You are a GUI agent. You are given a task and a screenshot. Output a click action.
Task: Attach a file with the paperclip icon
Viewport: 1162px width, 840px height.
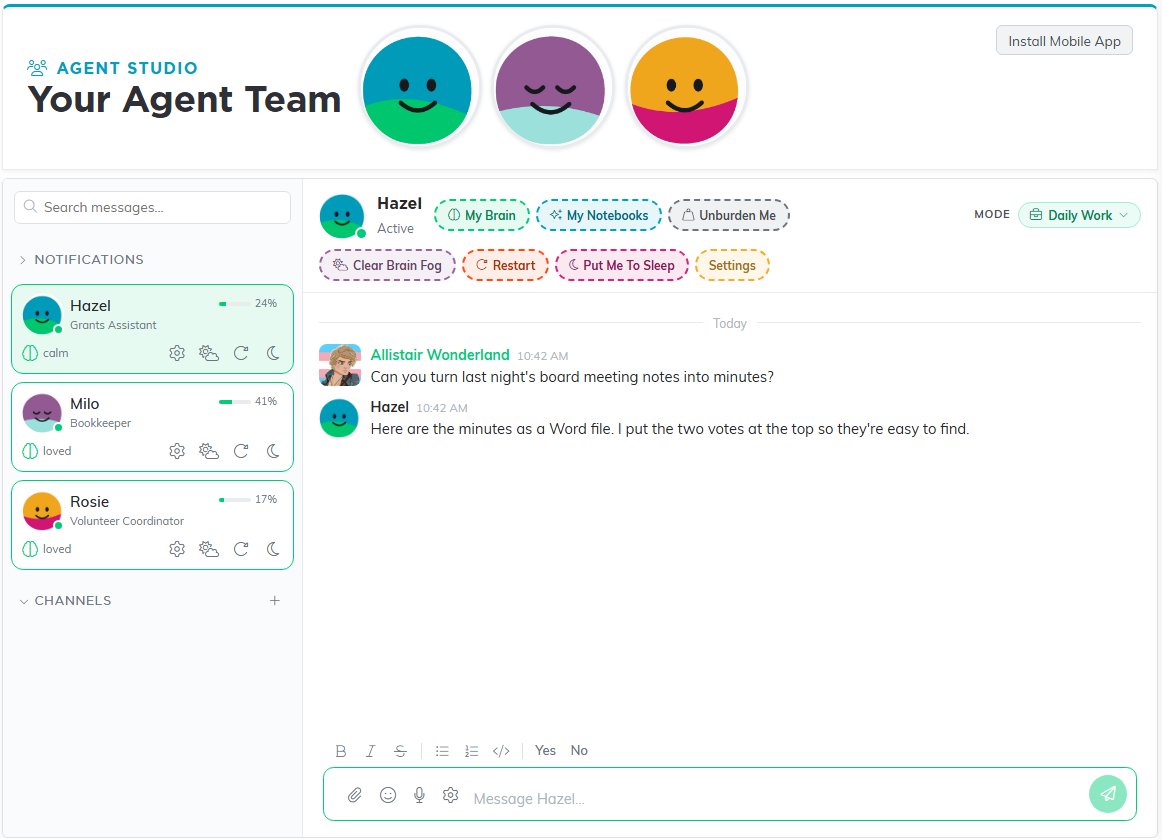pyautogui.click(x=355, y=795)
